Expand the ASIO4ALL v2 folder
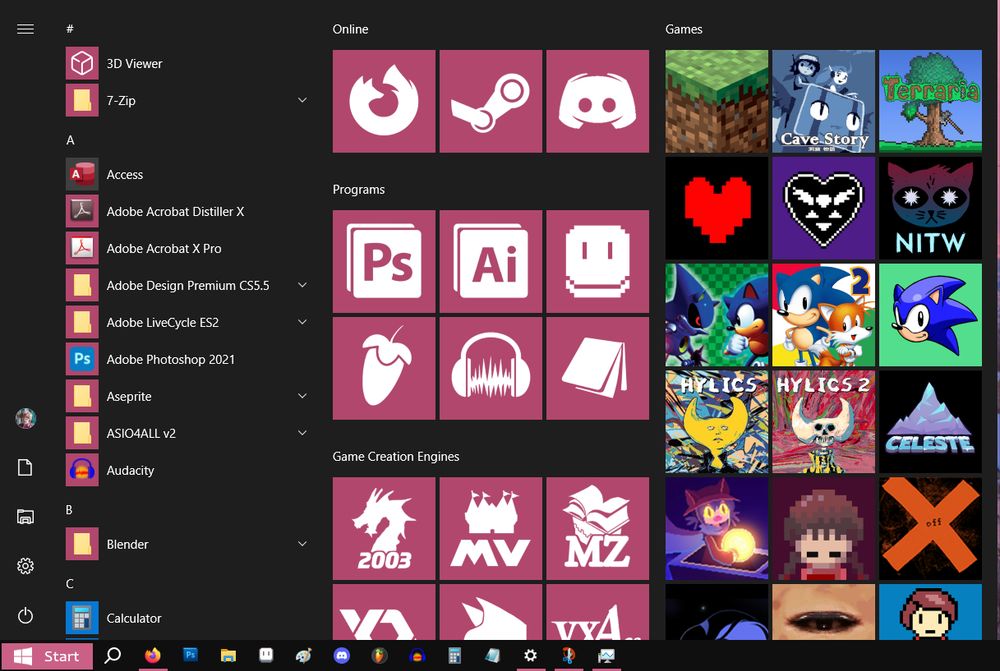 (302, 433)
